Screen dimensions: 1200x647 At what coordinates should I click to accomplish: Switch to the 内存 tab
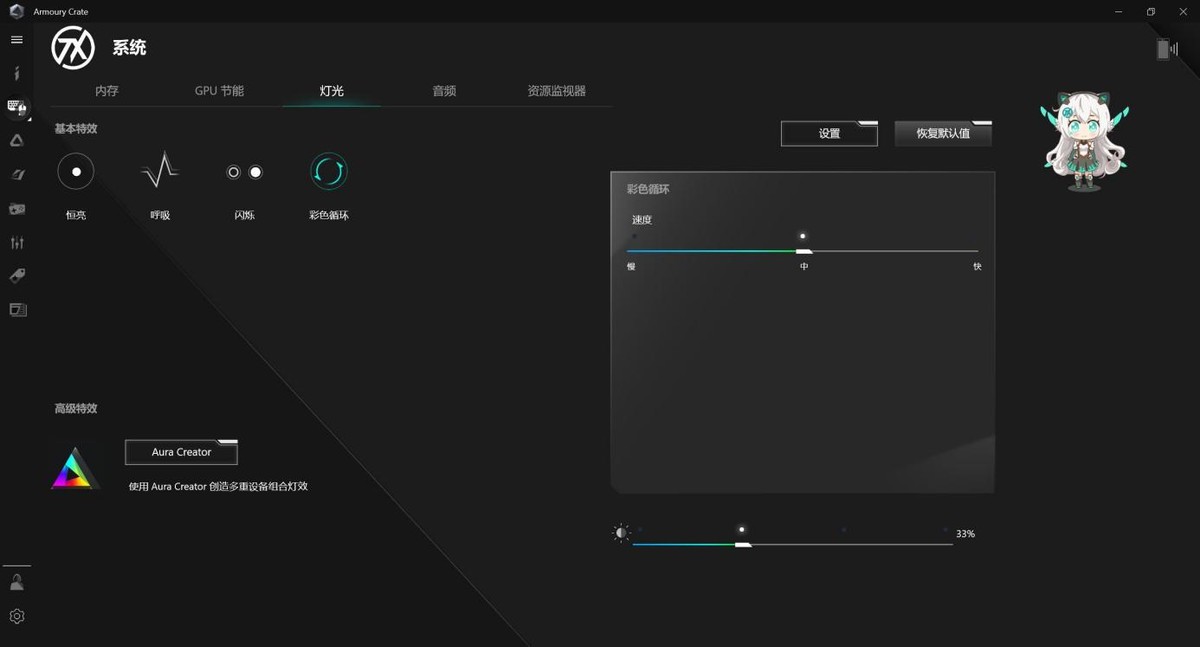(x=107, y=91)
